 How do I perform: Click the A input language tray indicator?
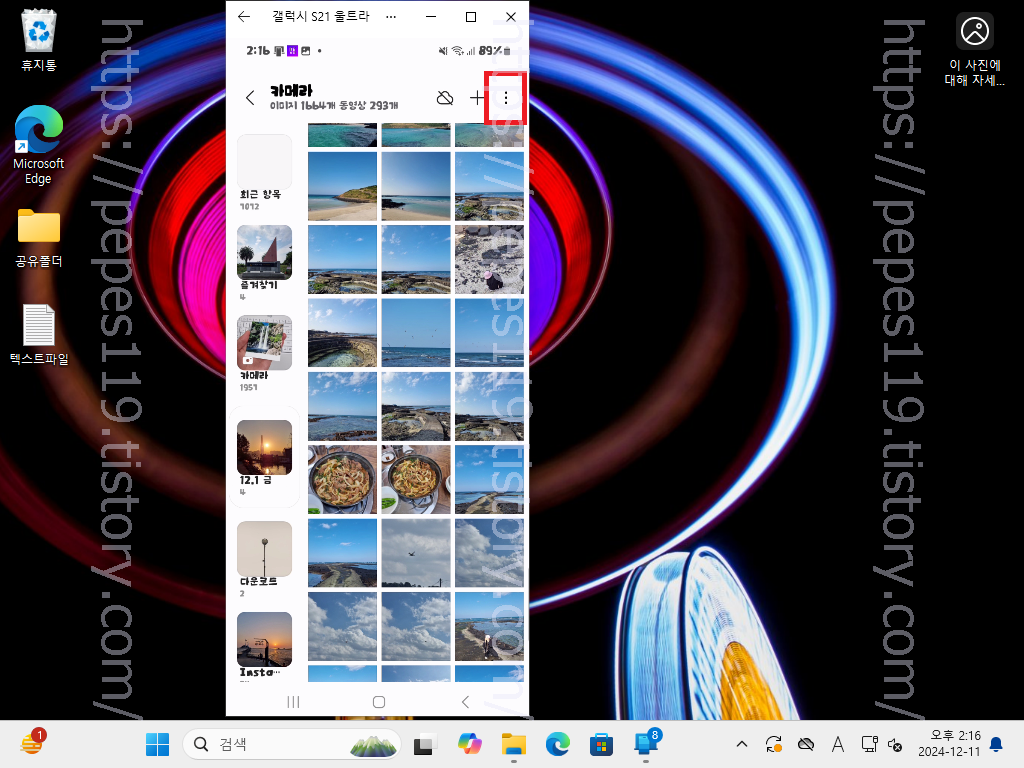(838, 744)
